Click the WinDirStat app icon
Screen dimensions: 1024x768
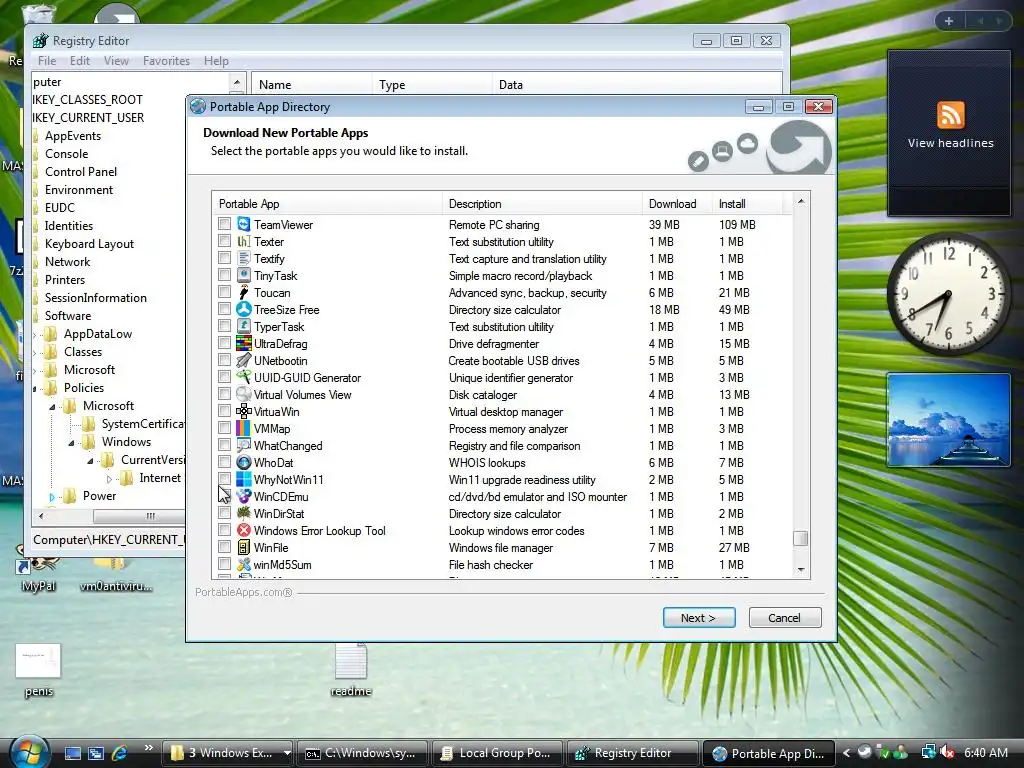pos(244,513)
